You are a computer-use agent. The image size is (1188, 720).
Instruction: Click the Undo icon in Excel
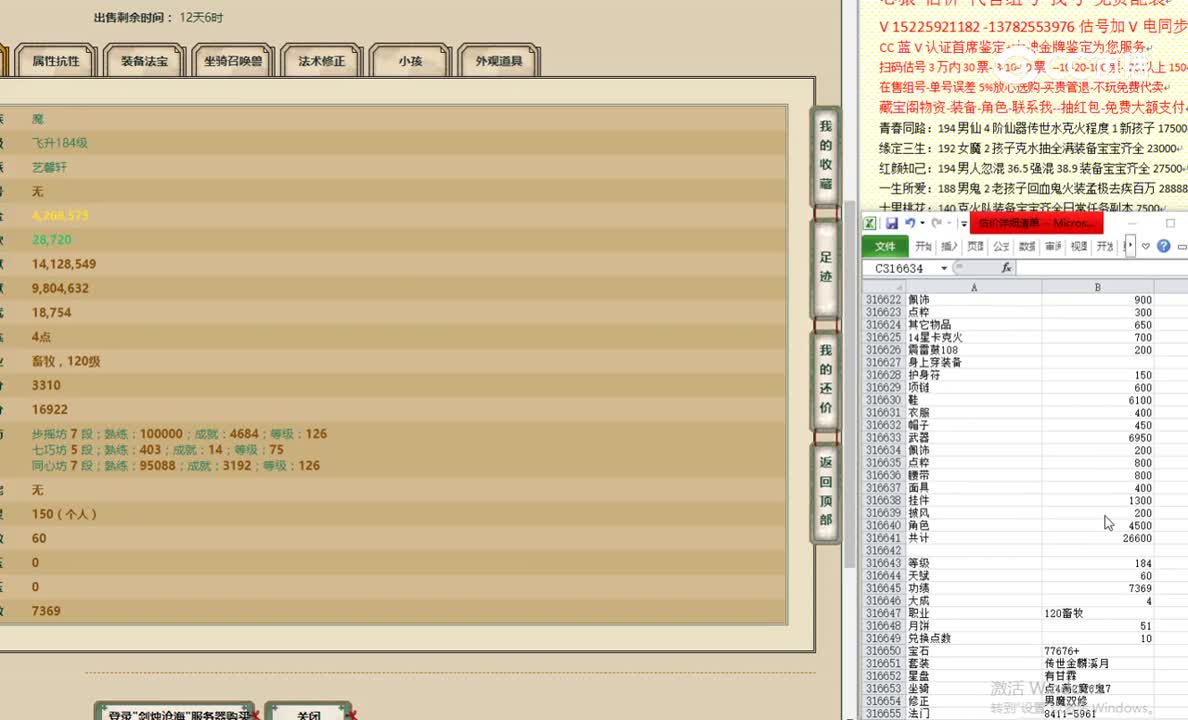[x=909, y=222]
